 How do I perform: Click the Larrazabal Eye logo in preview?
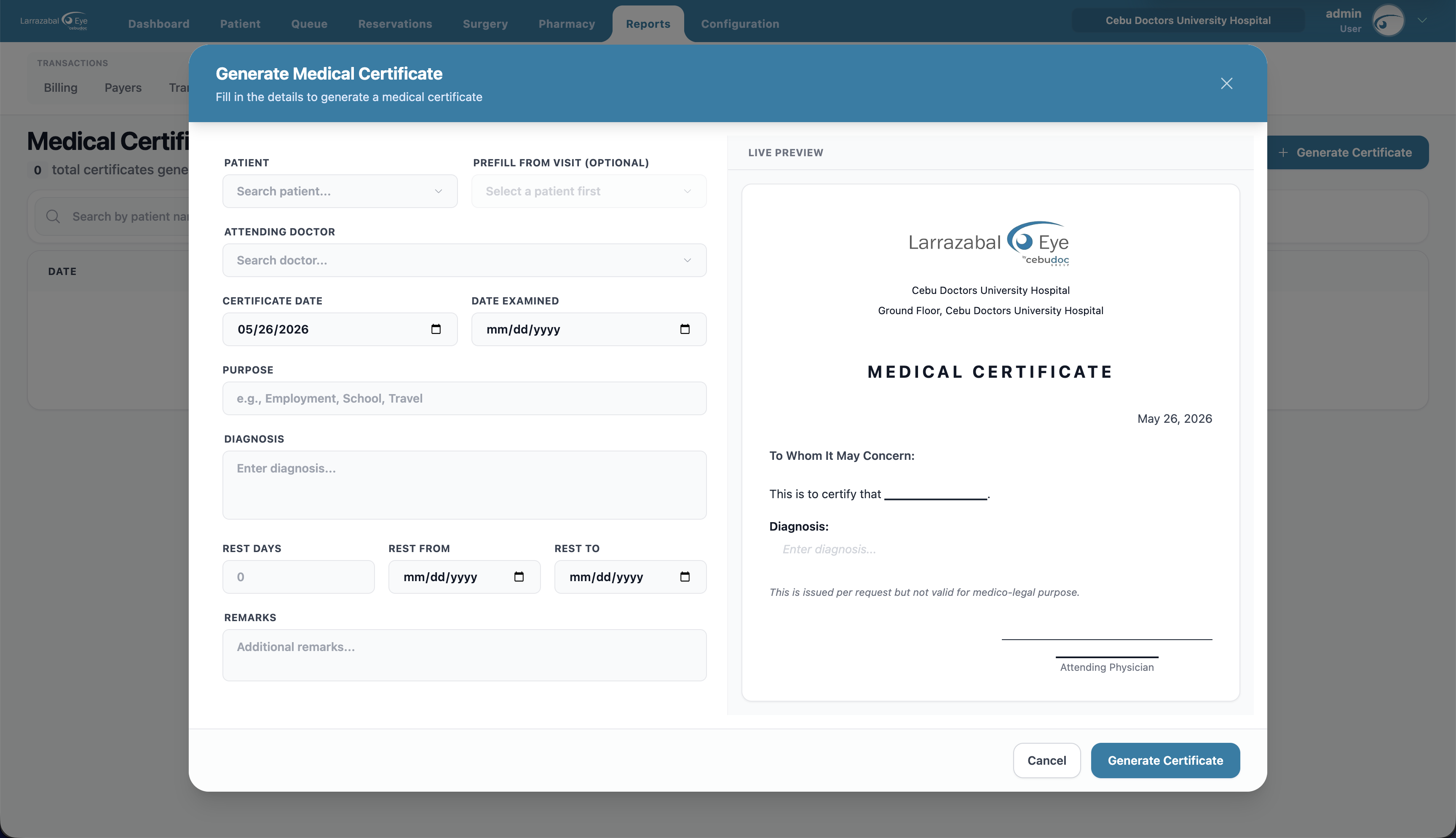coord(988,243)
